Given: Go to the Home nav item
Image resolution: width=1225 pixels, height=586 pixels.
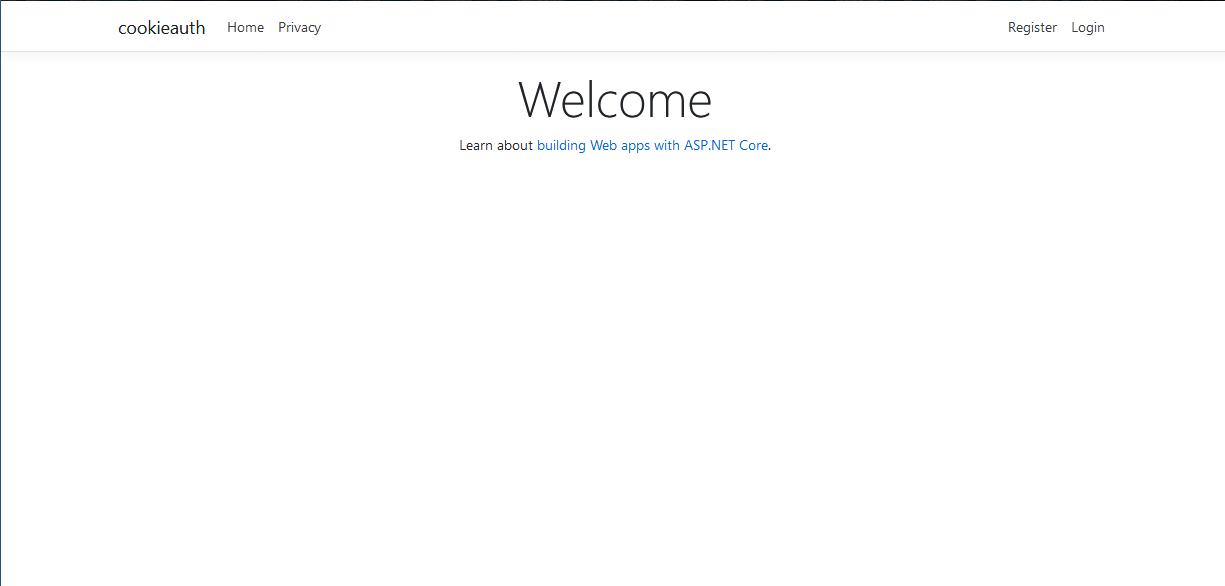Looking at the screenshot, I should pos(245,28).
